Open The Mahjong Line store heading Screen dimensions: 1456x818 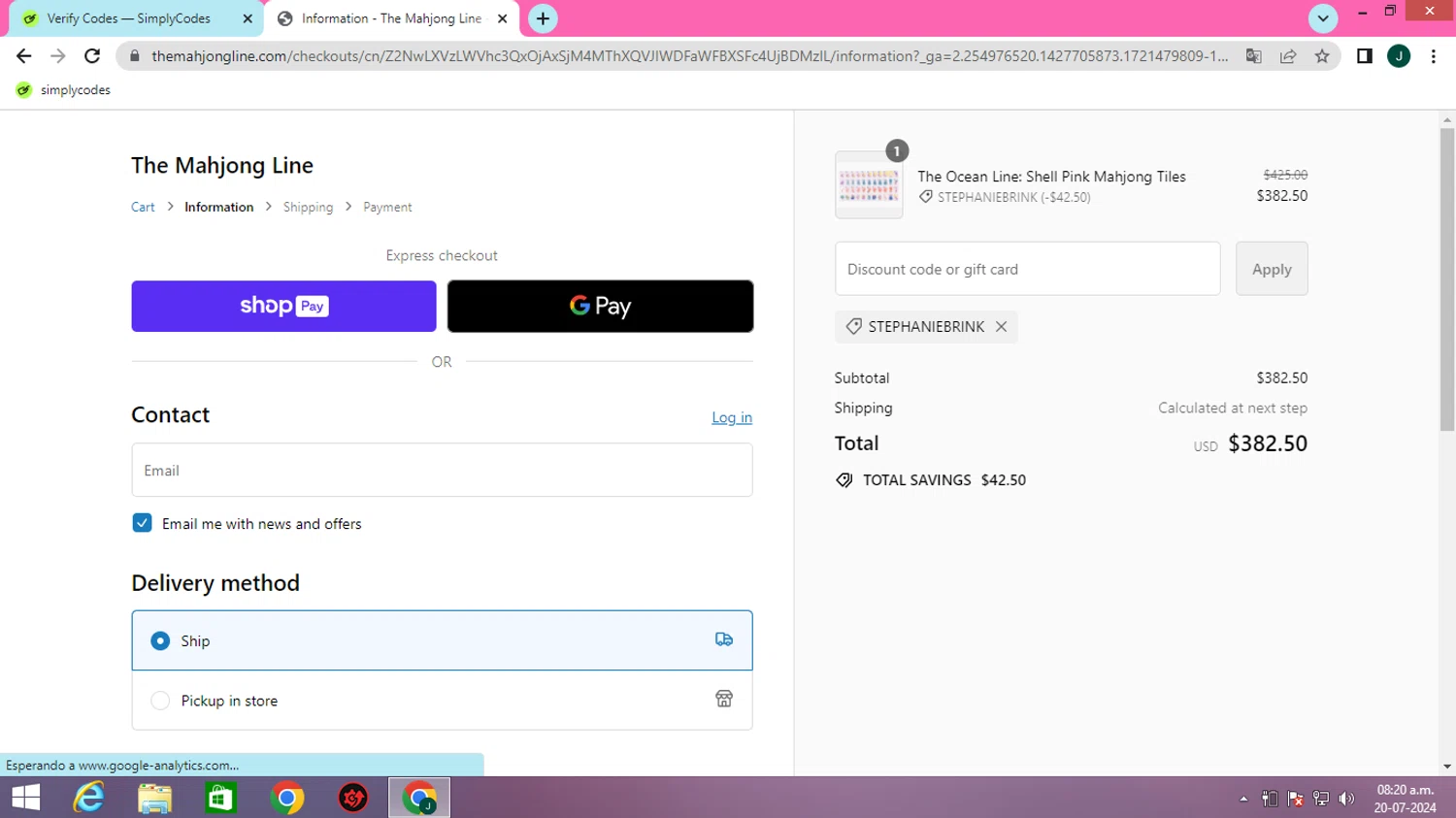(x=222, y=166)
